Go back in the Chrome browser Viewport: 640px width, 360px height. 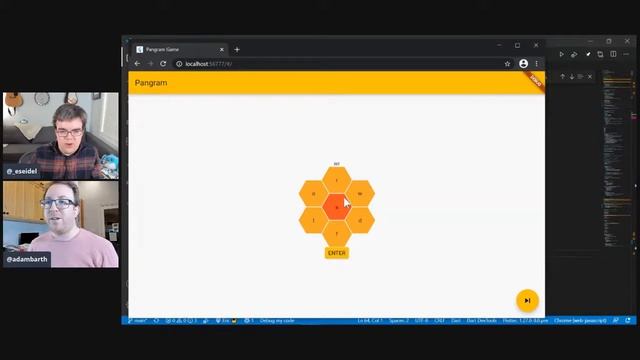pos(137,64)
